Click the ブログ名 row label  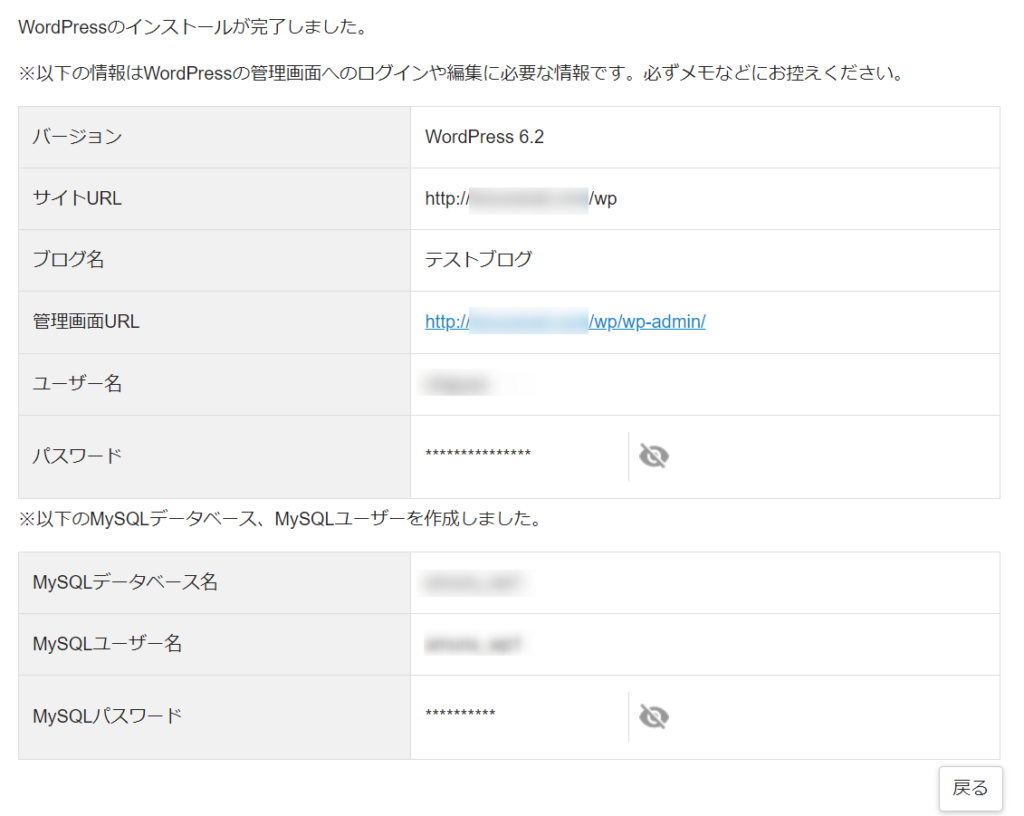tap(69, 260)
